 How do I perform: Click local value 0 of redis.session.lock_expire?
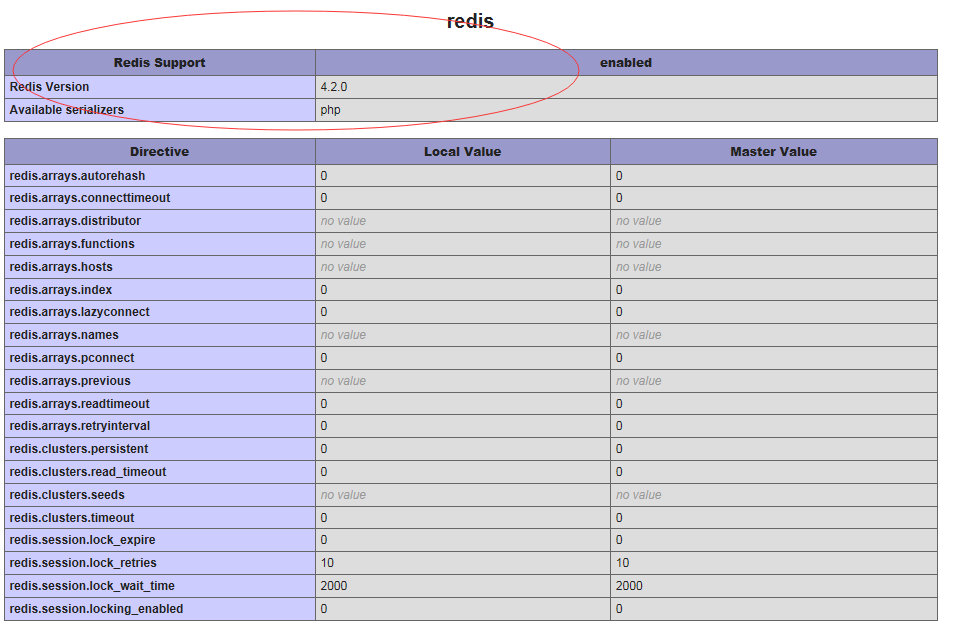[x=324, y=540]
